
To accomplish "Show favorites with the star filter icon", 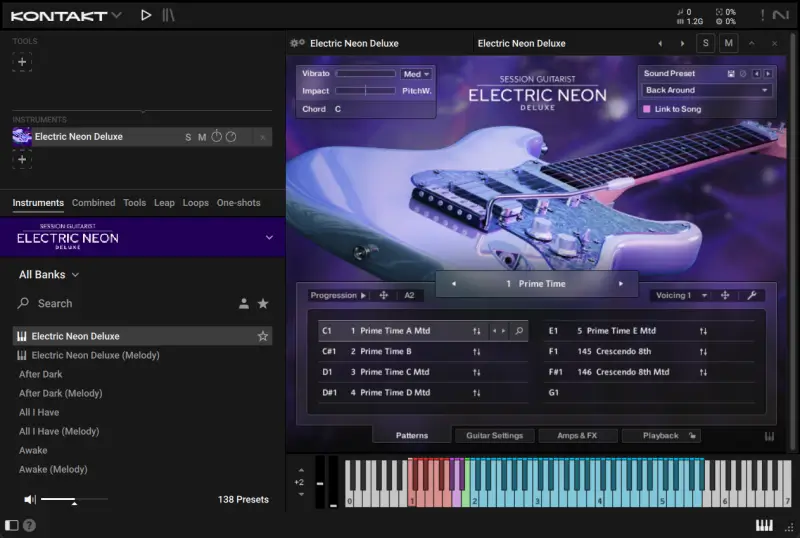I will coord(263,304).
